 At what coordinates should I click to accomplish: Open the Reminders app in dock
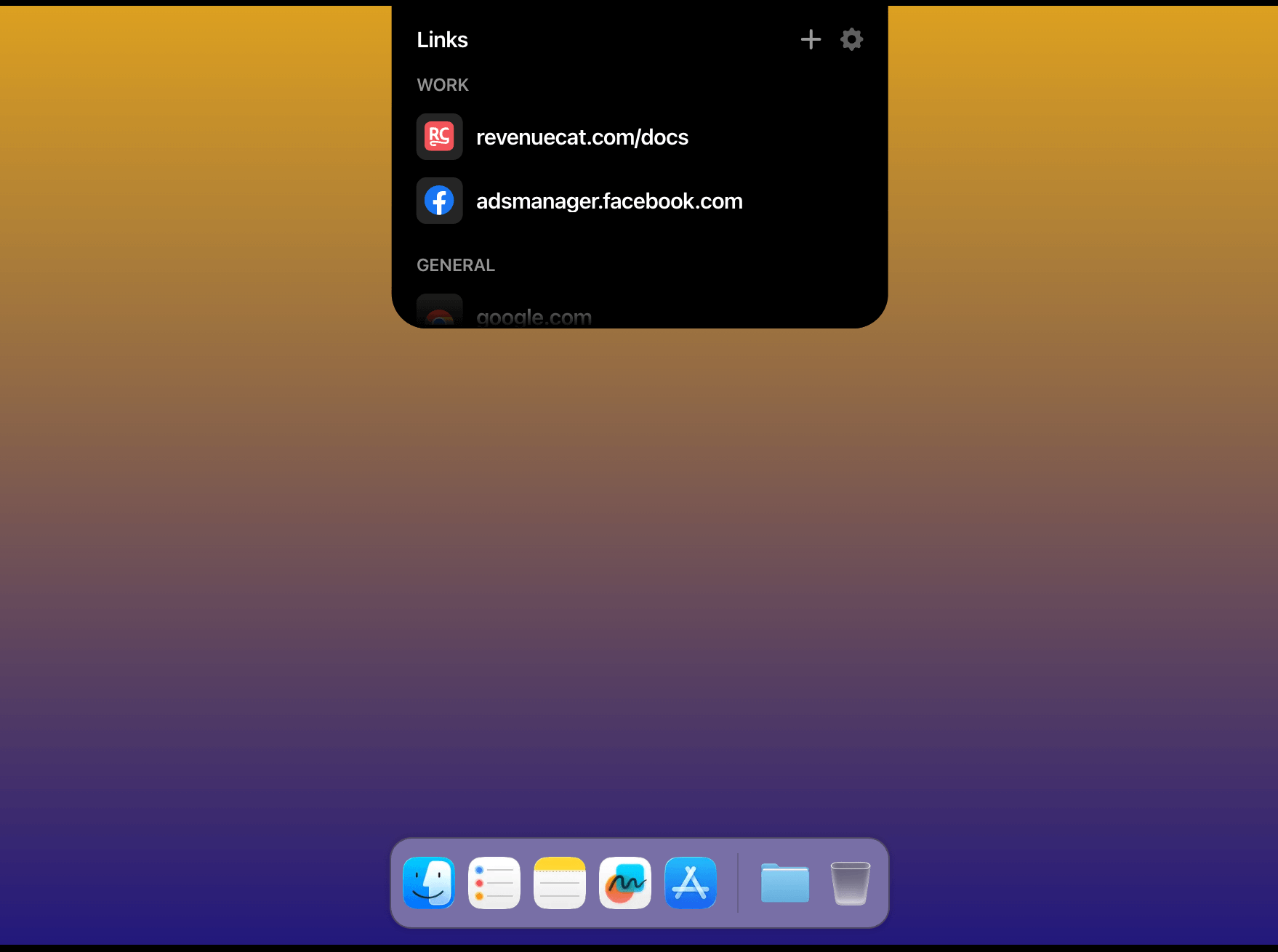pyautogui.click(x=494, y=883)
